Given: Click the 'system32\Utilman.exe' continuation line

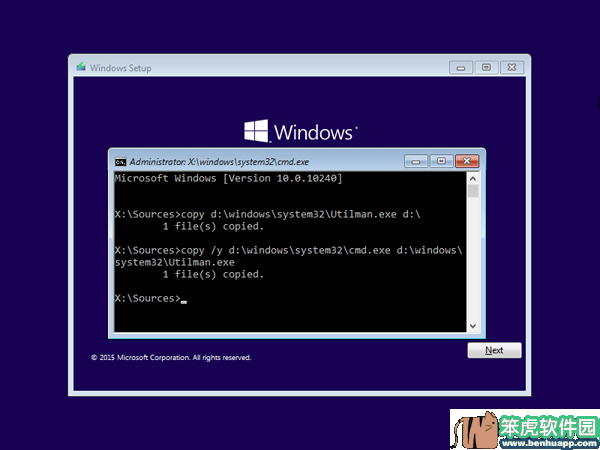Looking at the screenshot, I should (x=174, y=262).
